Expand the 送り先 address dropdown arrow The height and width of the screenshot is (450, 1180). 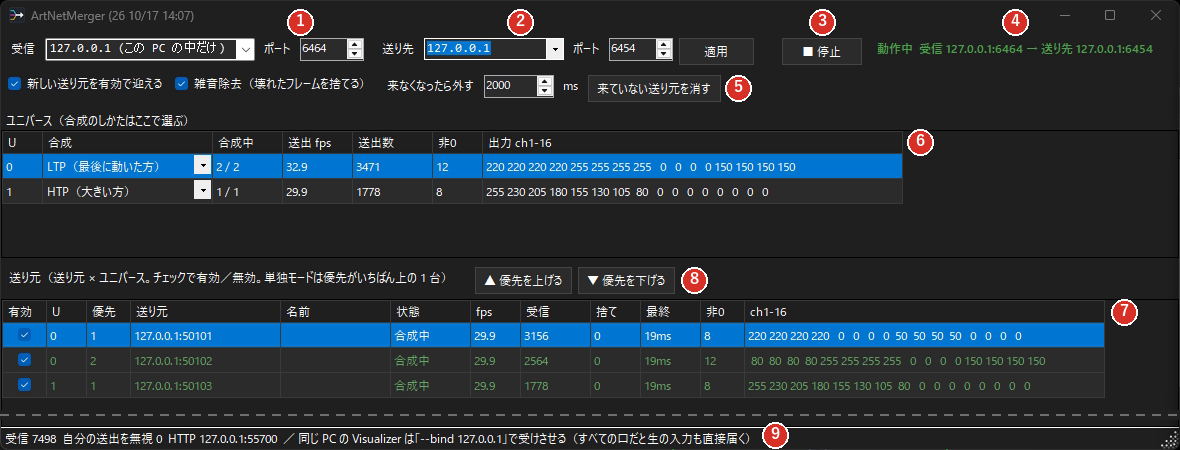[x=555, y=49]
